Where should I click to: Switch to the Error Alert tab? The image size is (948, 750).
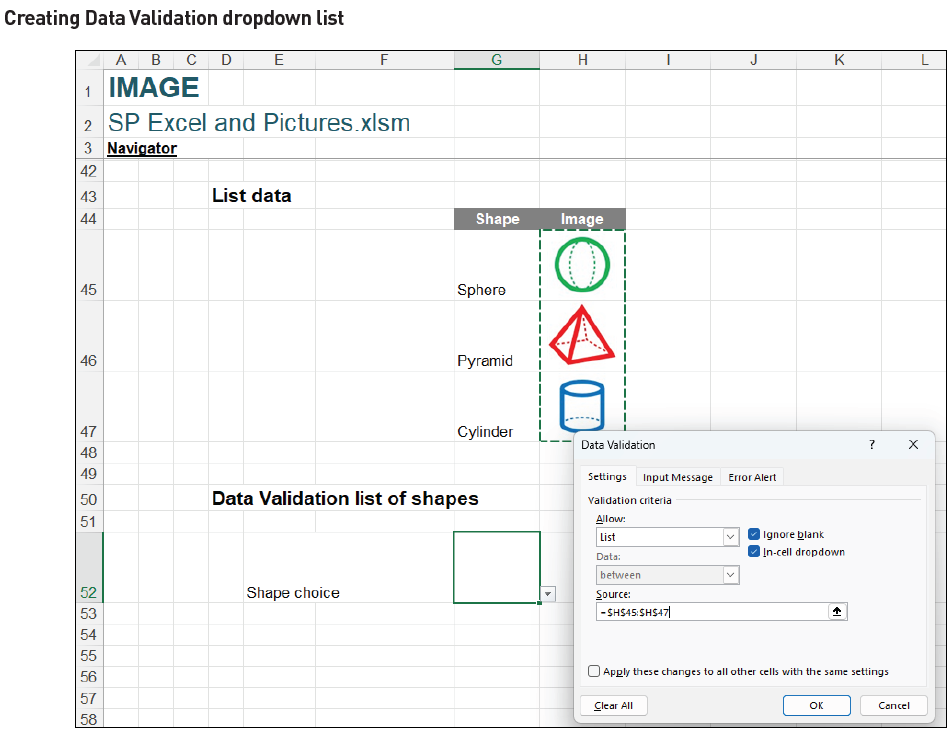click(751, 477)
